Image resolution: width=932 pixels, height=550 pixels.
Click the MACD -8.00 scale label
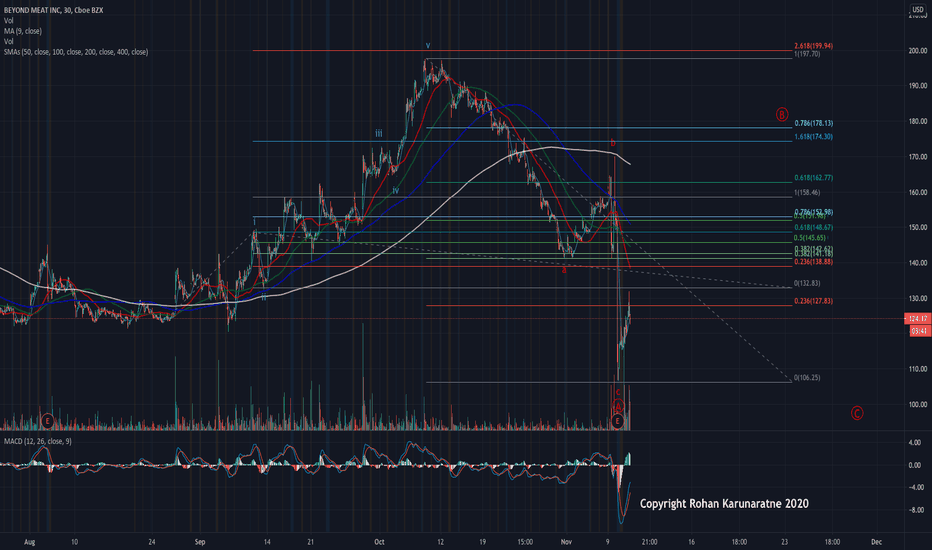click(x=914, y=510)
